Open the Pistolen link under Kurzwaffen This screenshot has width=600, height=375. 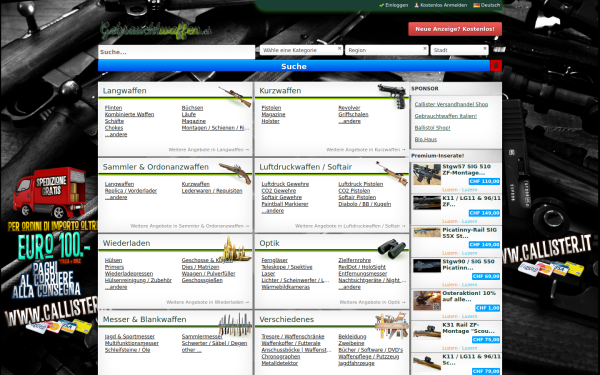click(x=271, y=108)
